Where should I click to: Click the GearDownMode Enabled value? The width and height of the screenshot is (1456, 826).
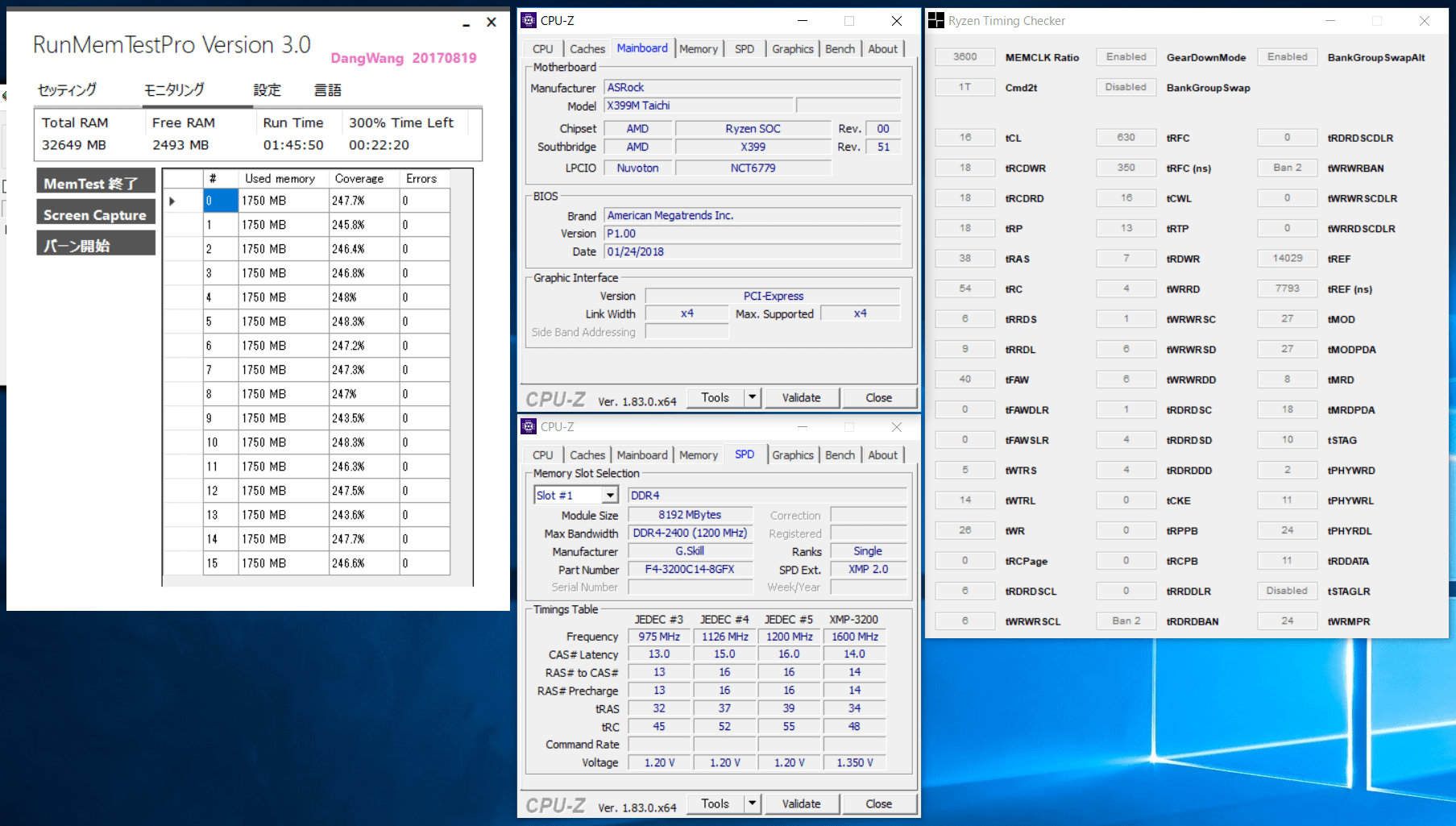pos(1126,56)
